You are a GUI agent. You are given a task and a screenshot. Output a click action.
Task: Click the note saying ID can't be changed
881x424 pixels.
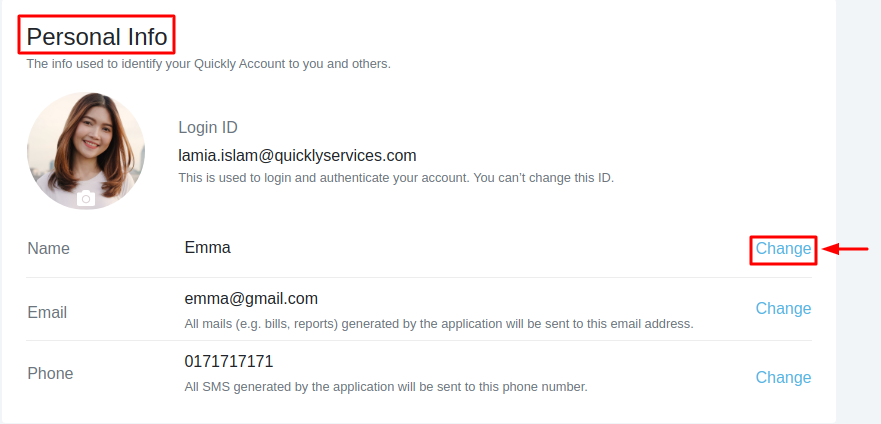pyautogui.click(x=395, y=178)
